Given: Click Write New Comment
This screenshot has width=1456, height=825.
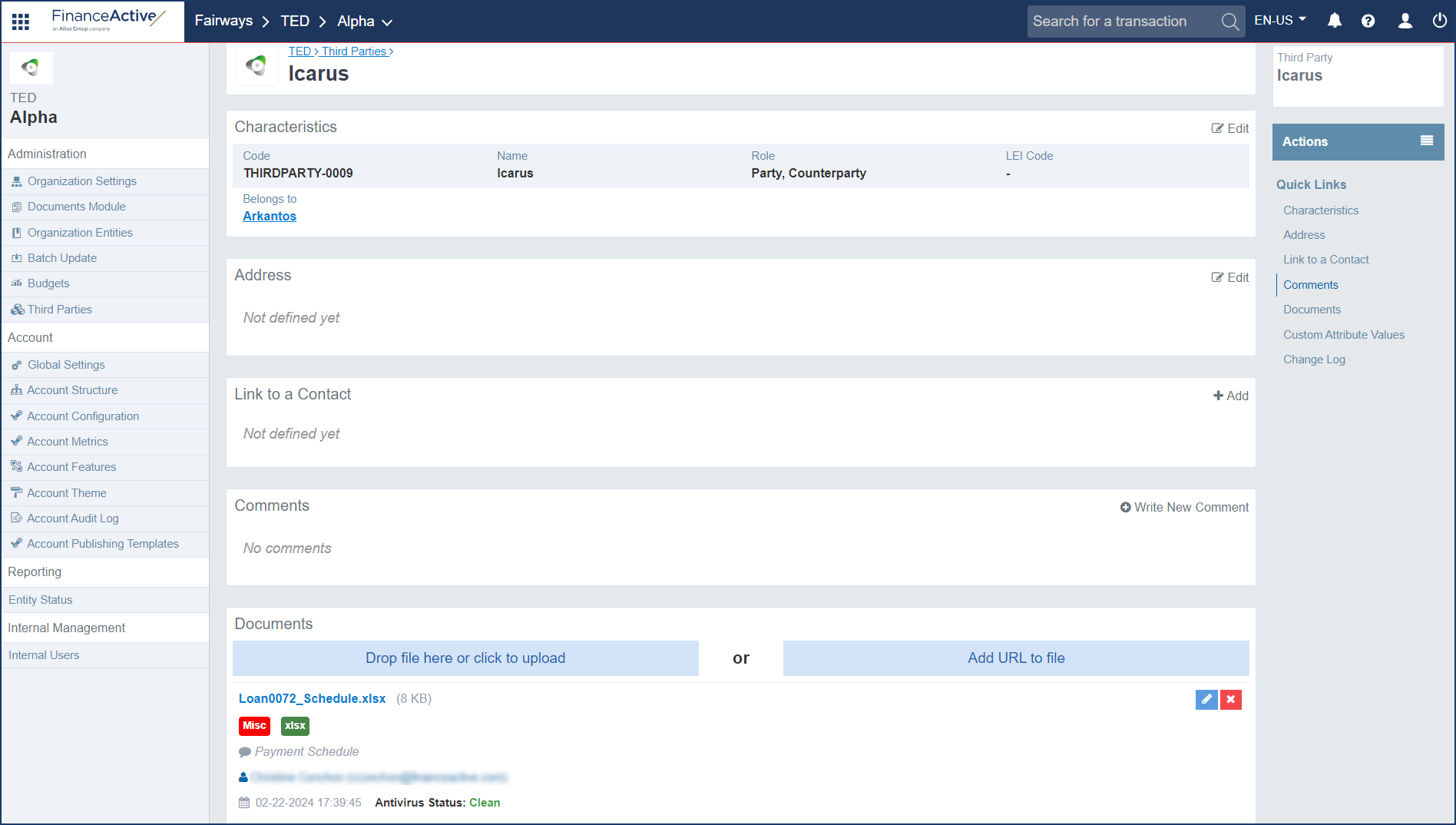Looking at the screenshot, I should (x=1184, y=507).
